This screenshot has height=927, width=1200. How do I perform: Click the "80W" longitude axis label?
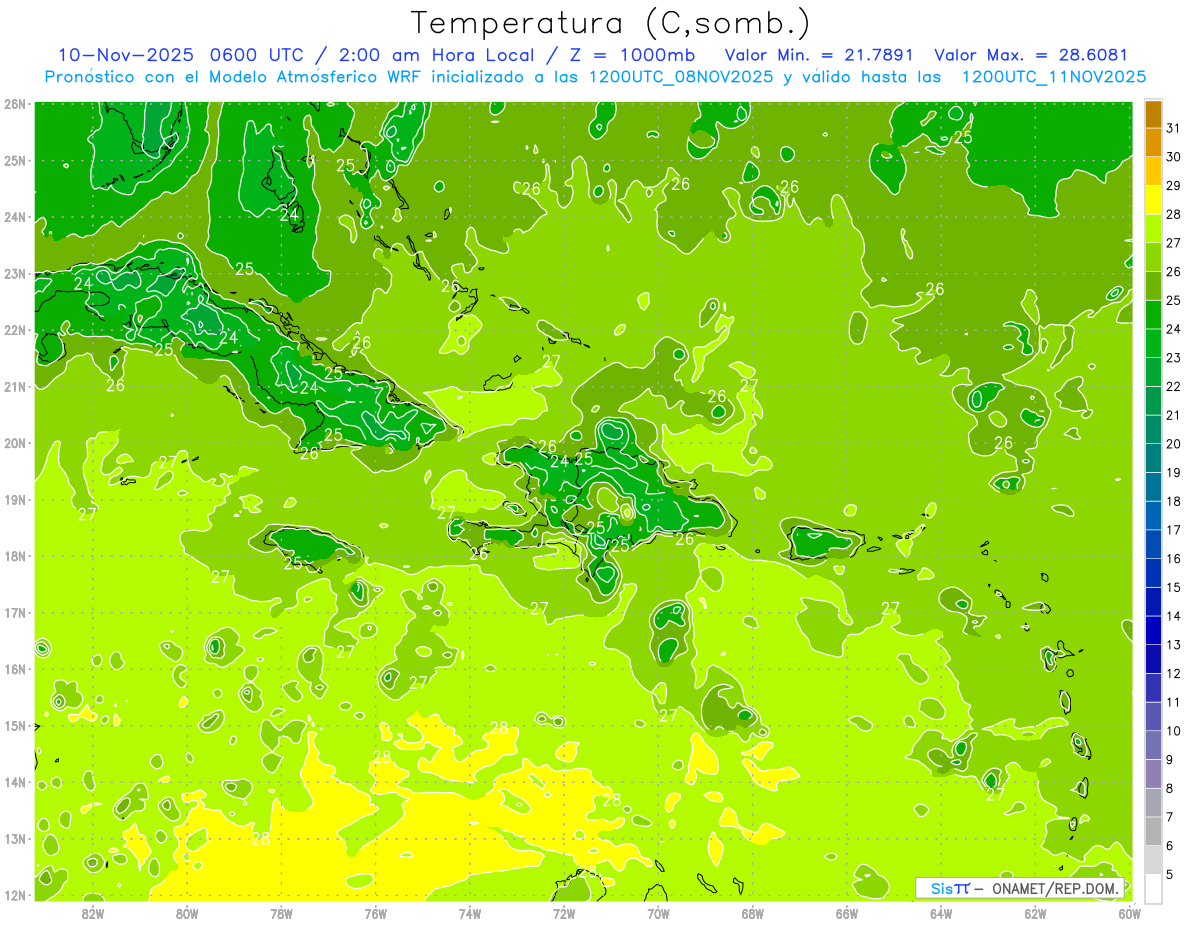pos(186,914)
